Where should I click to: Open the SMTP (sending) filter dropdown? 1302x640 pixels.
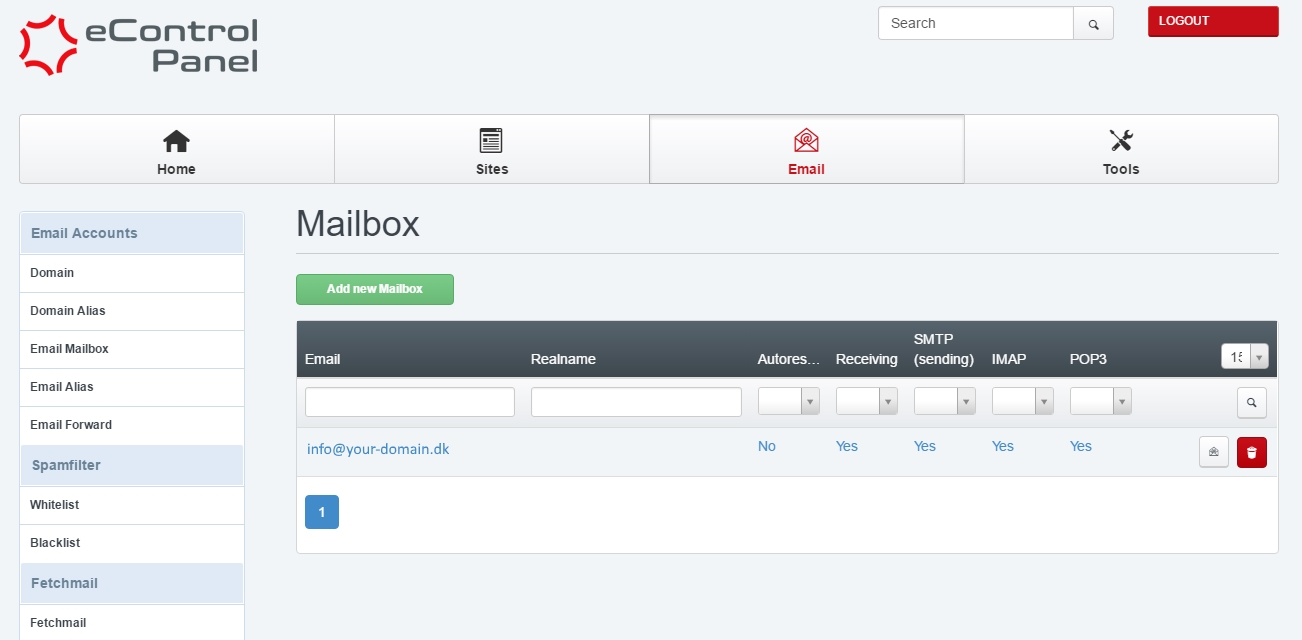(945, 402)
